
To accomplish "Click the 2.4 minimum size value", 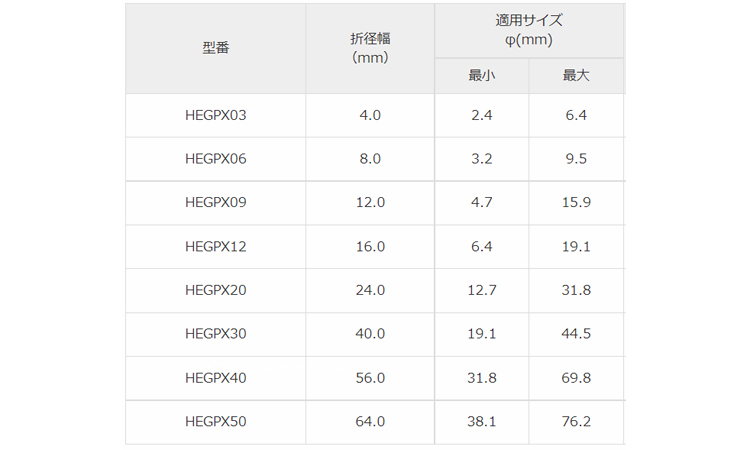I will coord(482,115).
